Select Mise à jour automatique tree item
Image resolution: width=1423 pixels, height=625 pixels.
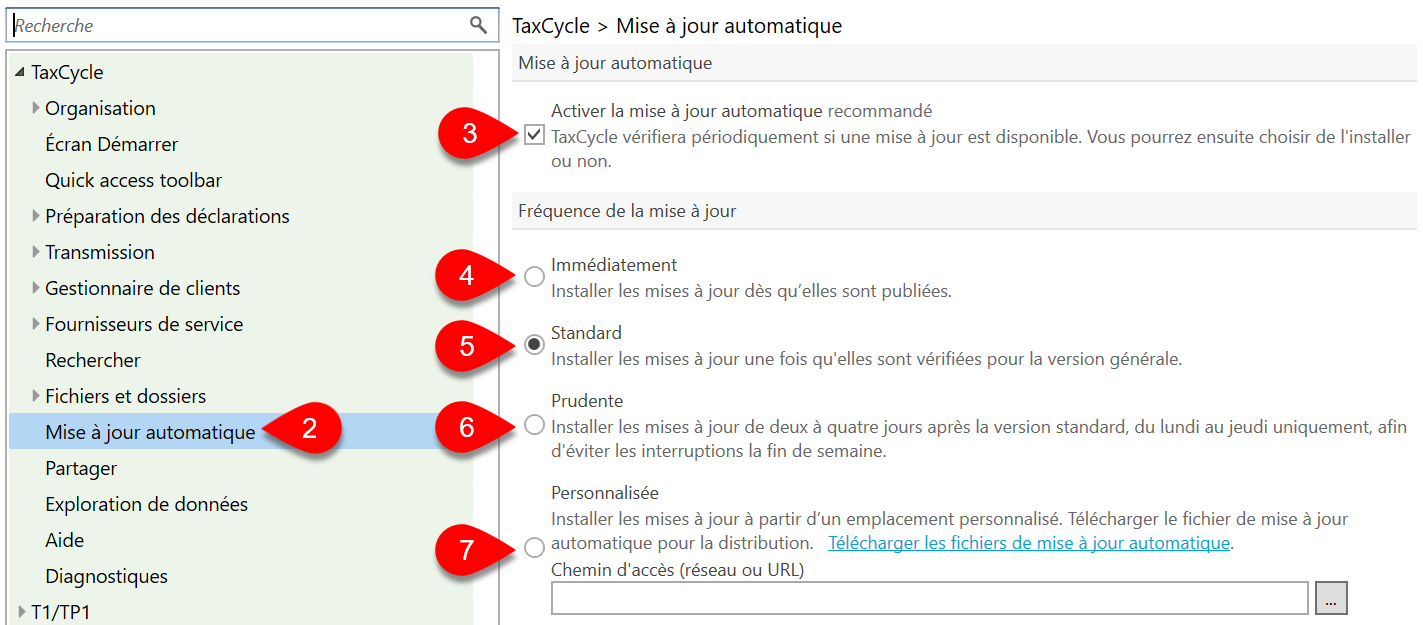(150, 432)
